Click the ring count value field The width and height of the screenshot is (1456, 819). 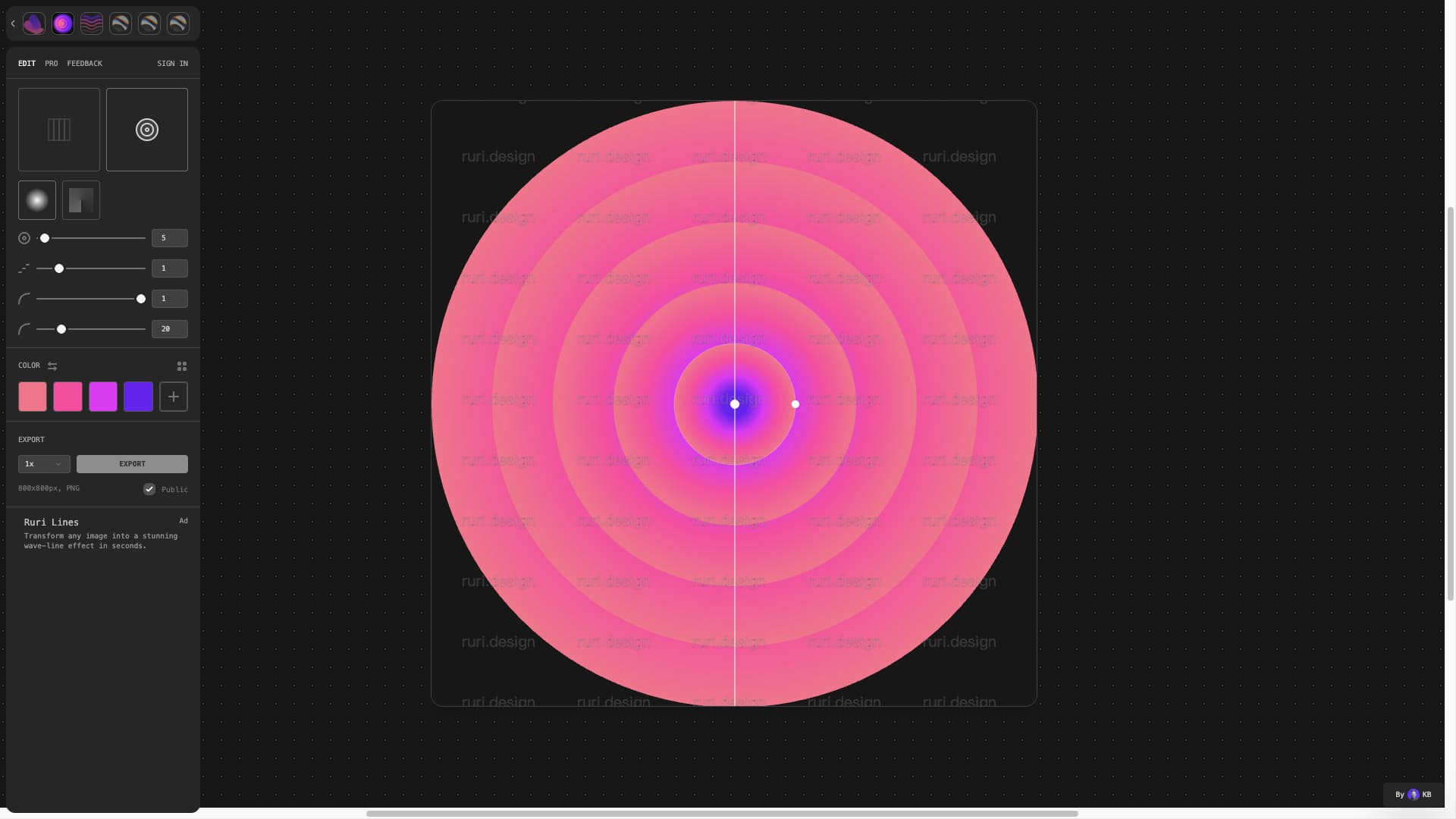coord(169,238)
